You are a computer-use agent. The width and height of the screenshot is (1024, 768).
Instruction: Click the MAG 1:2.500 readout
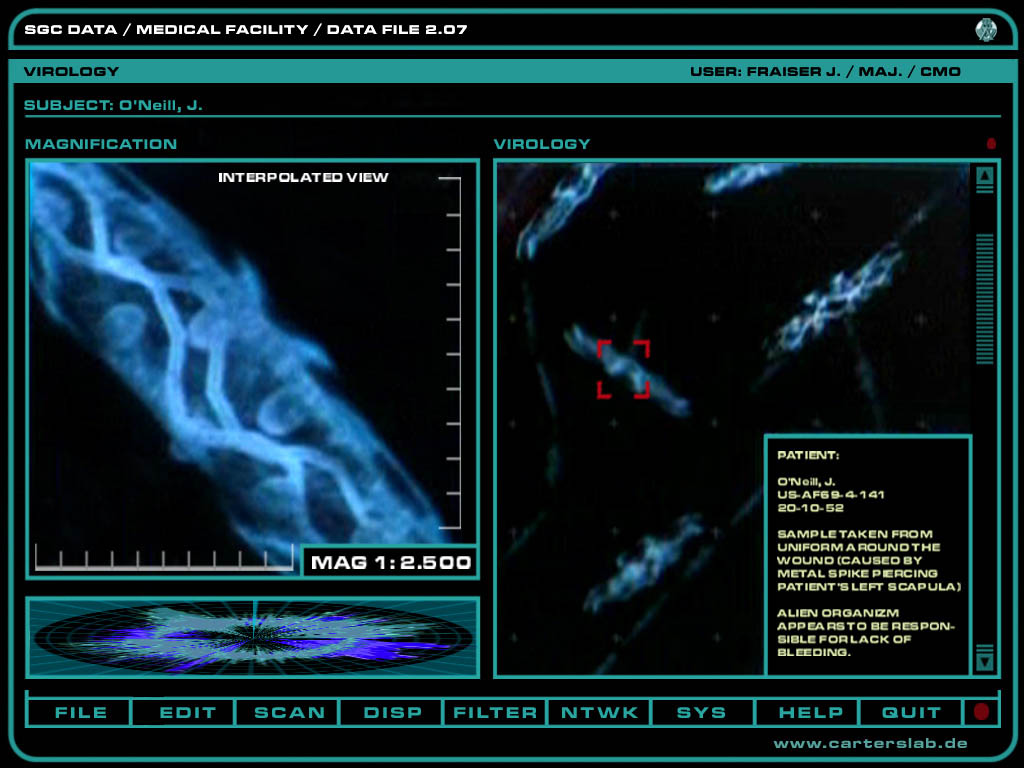391,562
